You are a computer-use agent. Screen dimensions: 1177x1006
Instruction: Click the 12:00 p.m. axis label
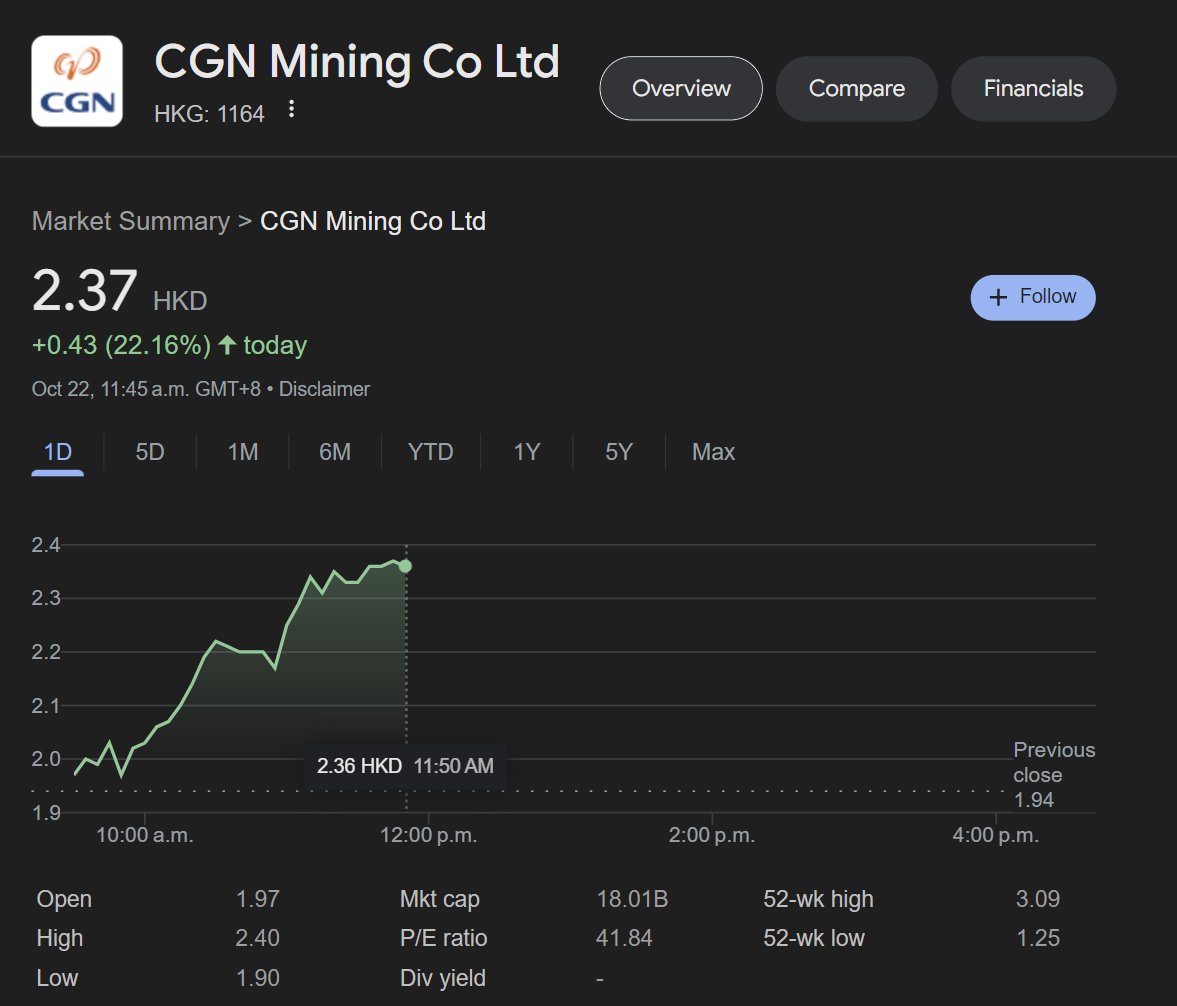[x=429, y=835]
